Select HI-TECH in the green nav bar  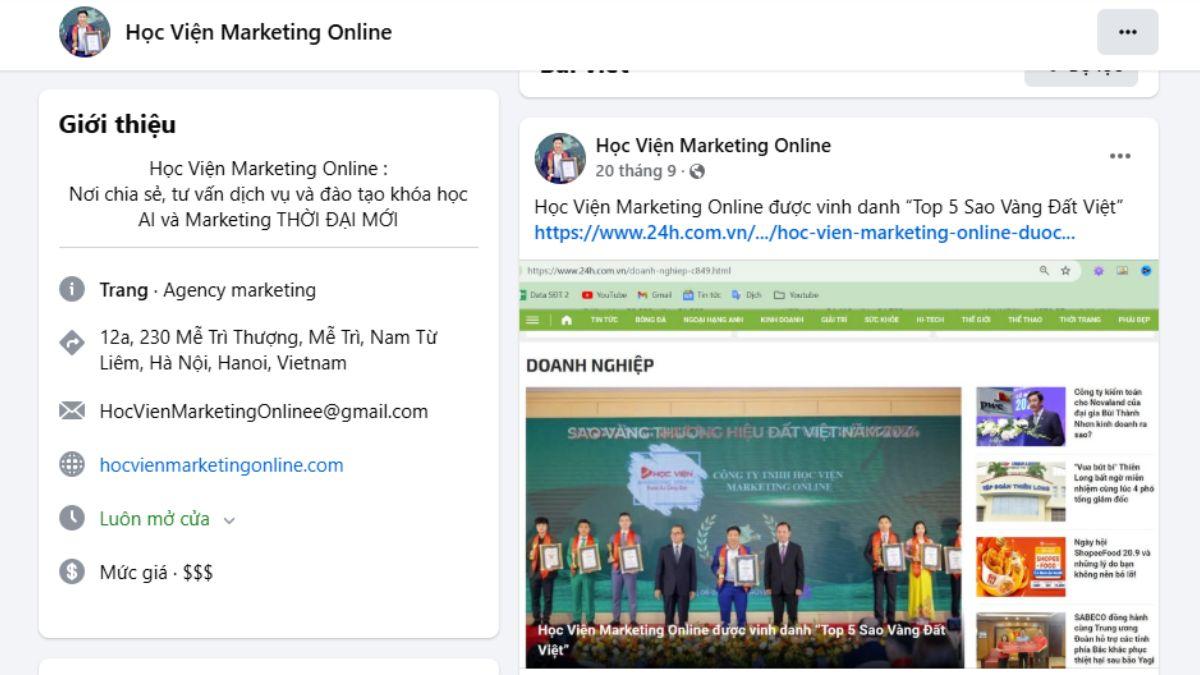point(930,320)
